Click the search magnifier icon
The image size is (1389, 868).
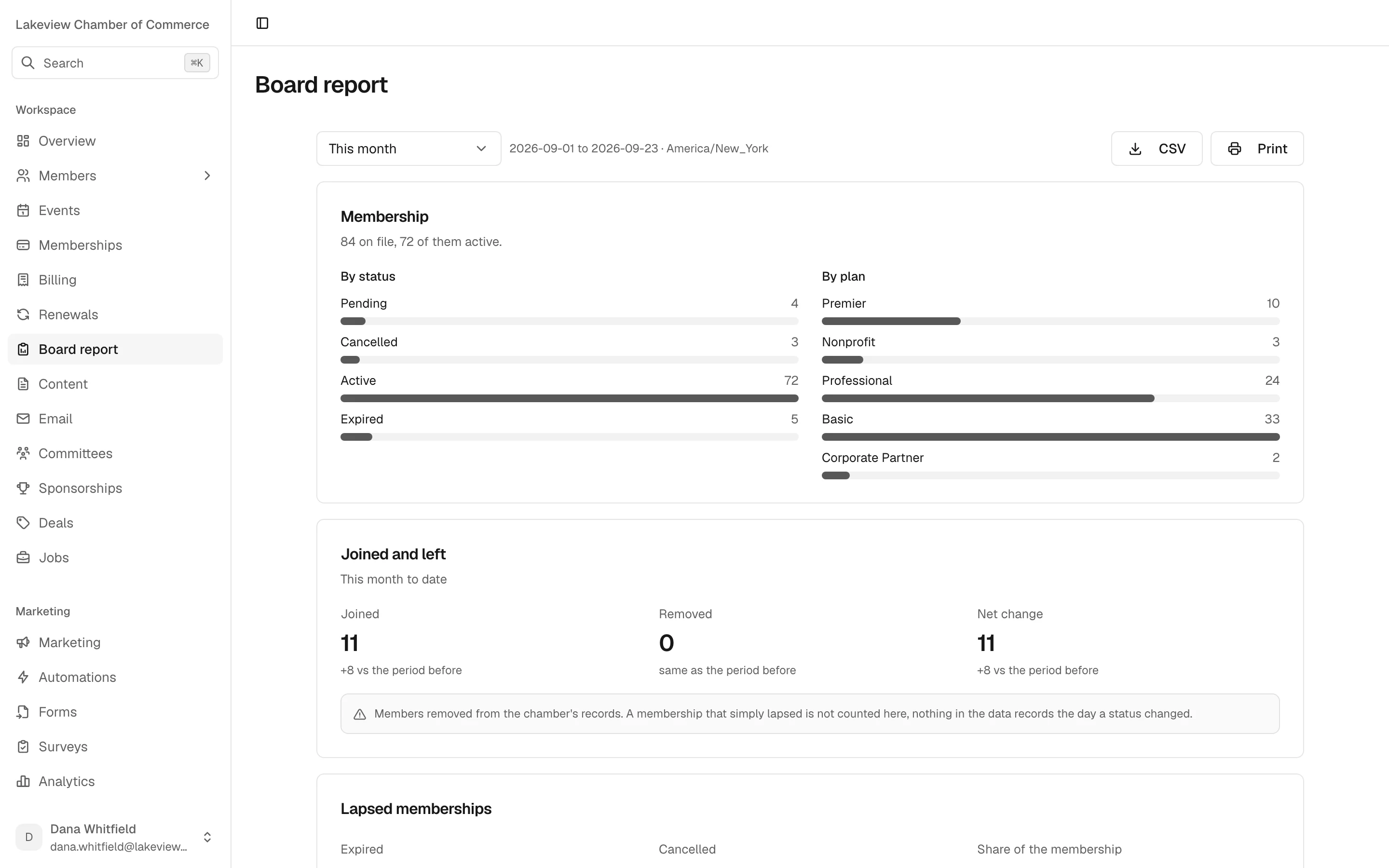click(x=27, y=63)
